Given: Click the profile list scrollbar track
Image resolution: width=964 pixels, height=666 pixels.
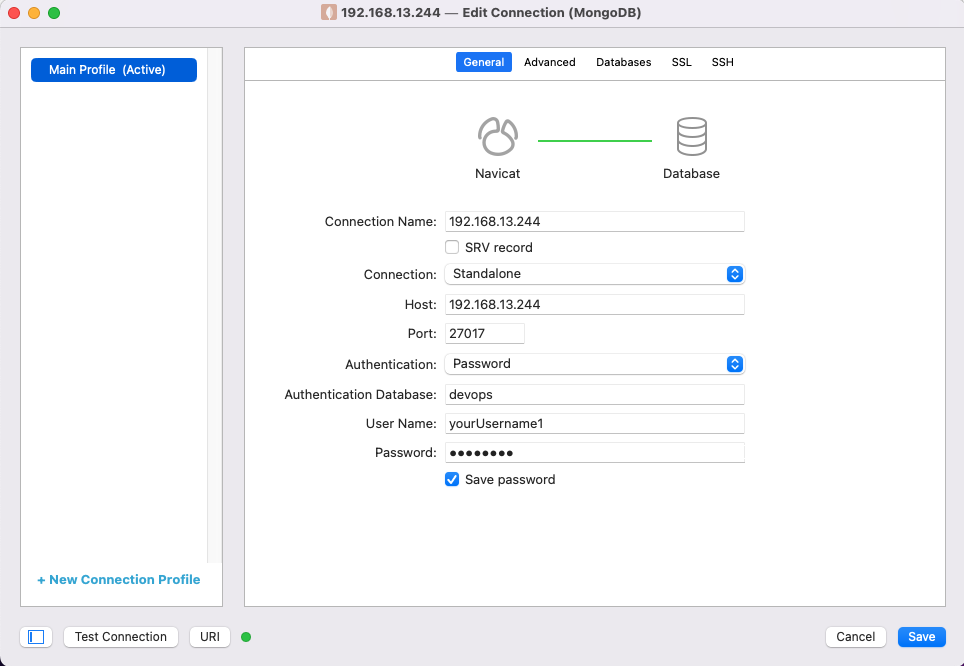Looking at the screenshot, I should click(x=215, y=307).
